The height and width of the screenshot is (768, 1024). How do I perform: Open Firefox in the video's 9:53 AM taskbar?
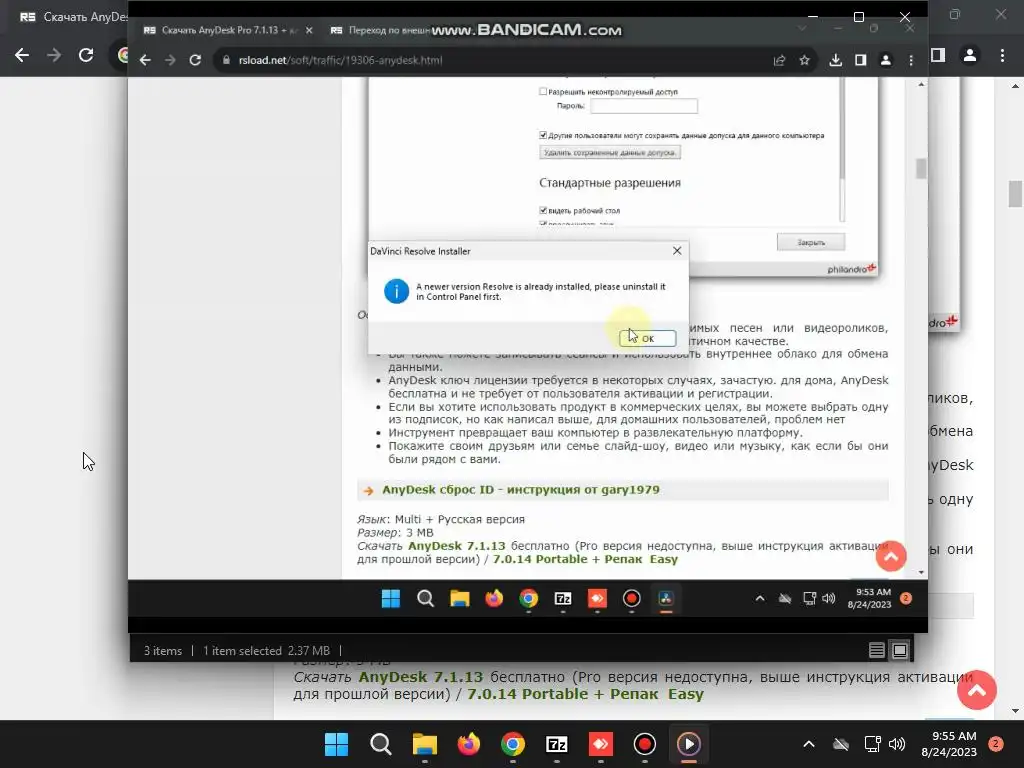494,598
